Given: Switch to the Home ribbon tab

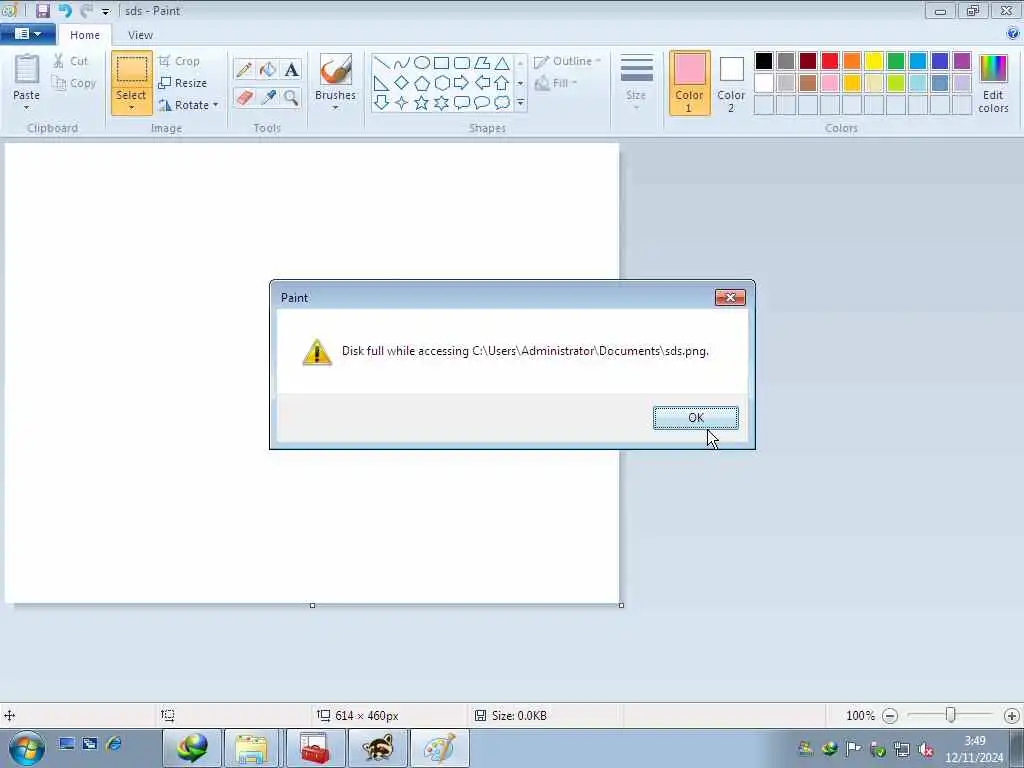Looking at the screenshot, I should (x=85, y=35).
